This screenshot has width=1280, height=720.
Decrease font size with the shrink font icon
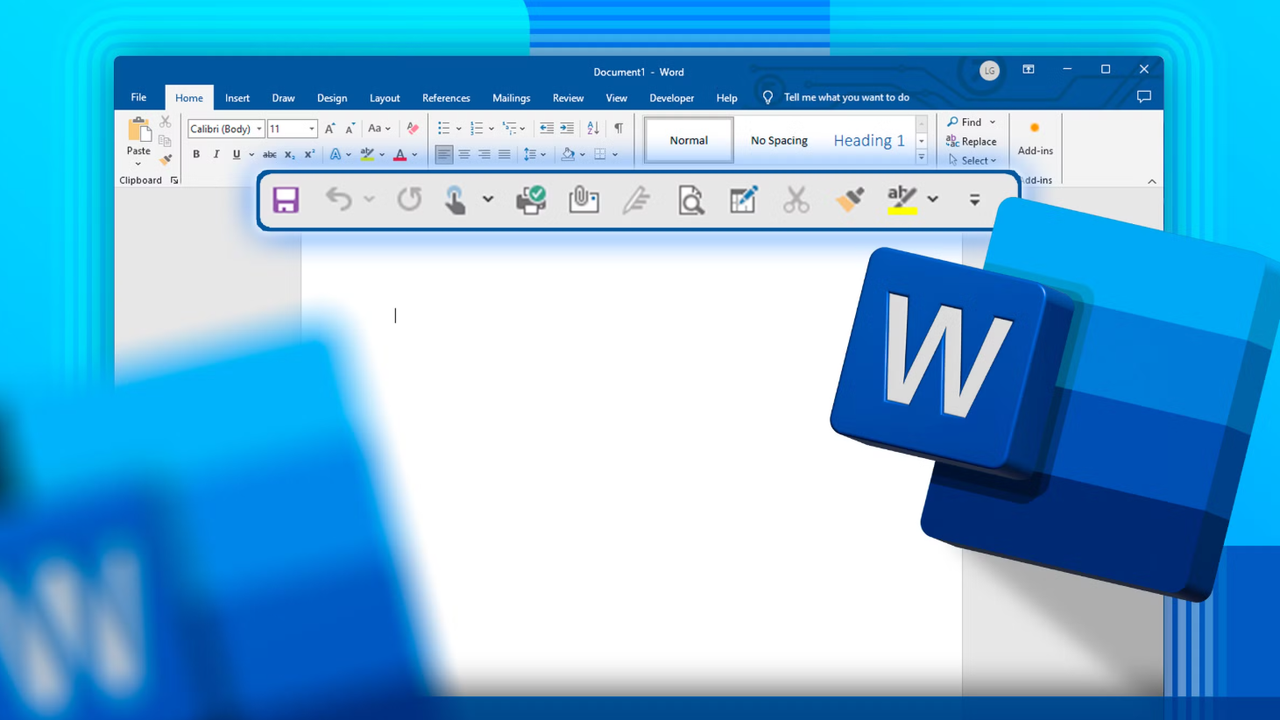tap(350, 129)
